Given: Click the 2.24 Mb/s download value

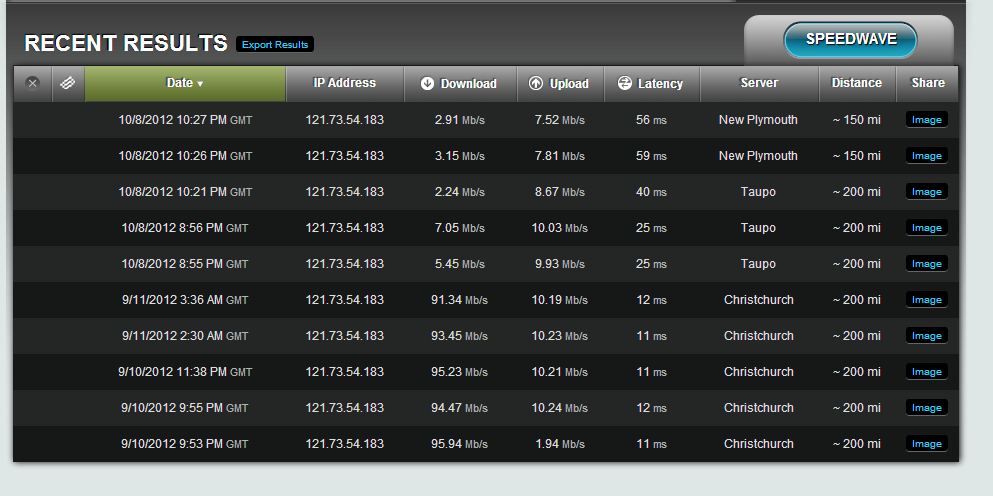Looking at the screenshot, I should [x=460, y=192].
